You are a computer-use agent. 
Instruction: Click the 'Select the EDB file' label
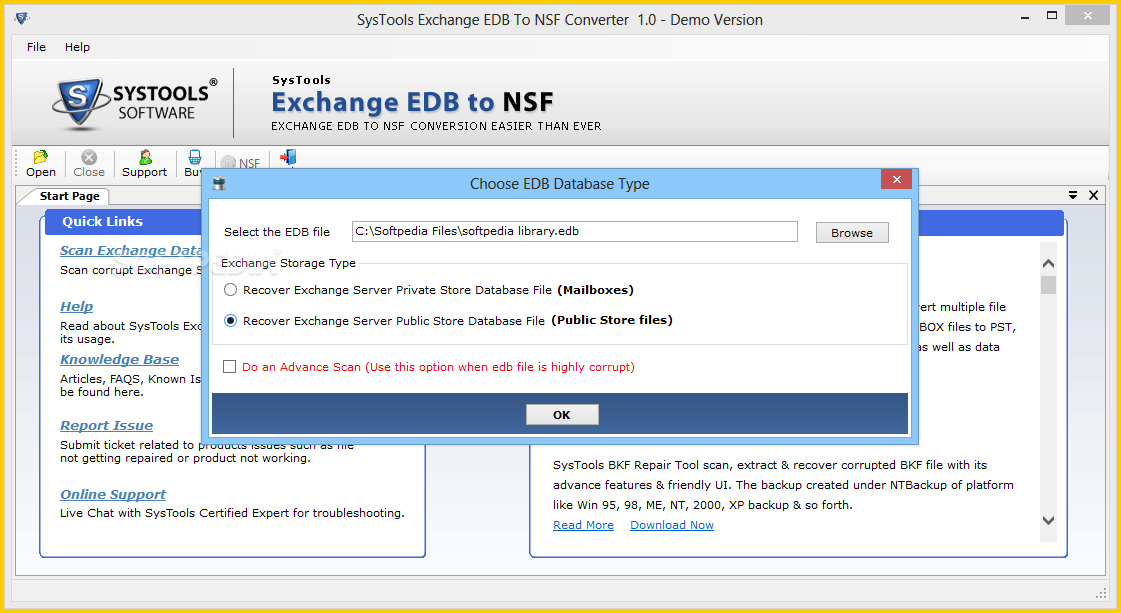click(x=277, y=232)
